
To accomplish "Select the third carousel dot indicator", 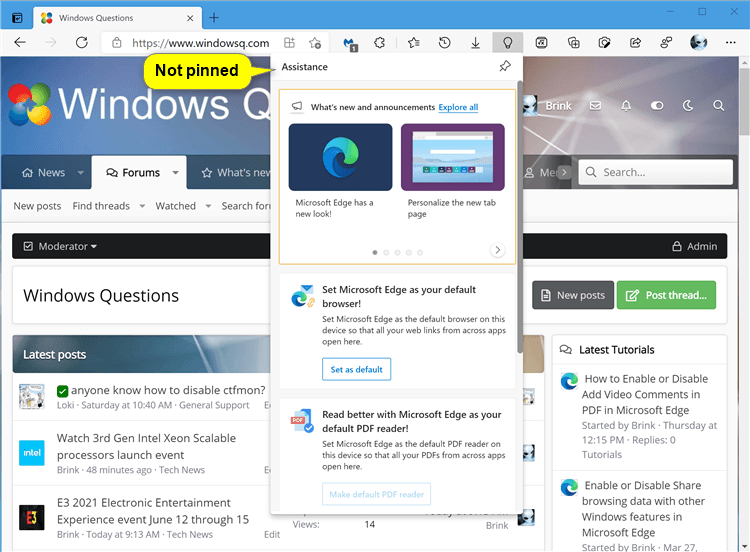I will (397, 253).
